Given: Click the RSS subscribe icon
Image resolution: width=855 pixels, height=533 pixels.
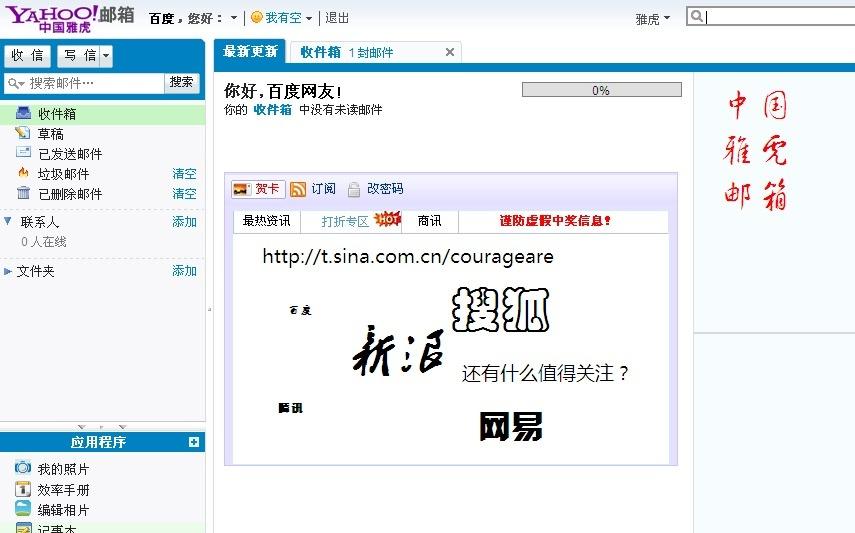Looking at the screenshot, I should pyautogui.click(x=298, y=189).
